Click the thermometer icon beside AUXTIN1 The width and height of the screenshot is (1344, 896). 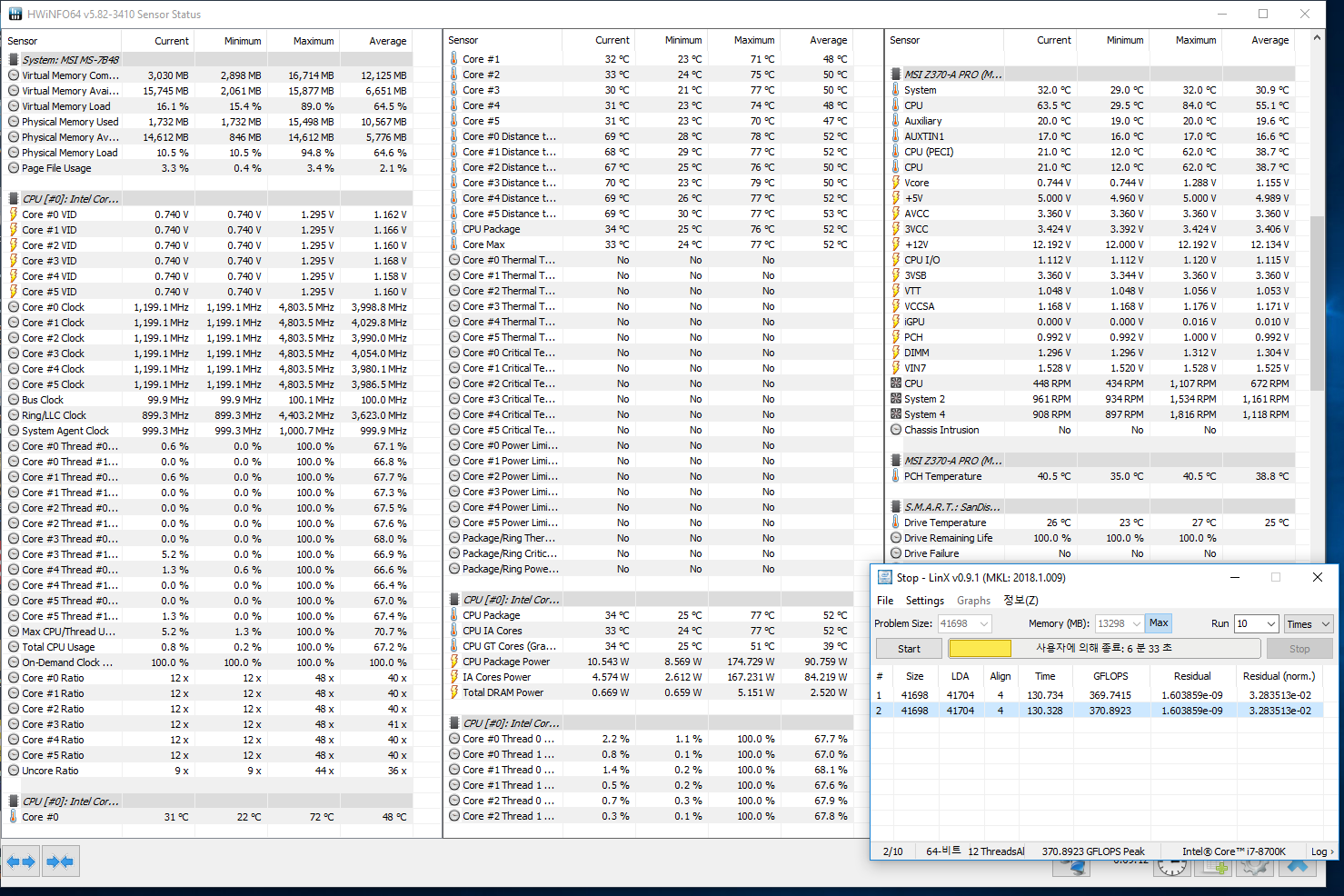click(x=896, y=136)
